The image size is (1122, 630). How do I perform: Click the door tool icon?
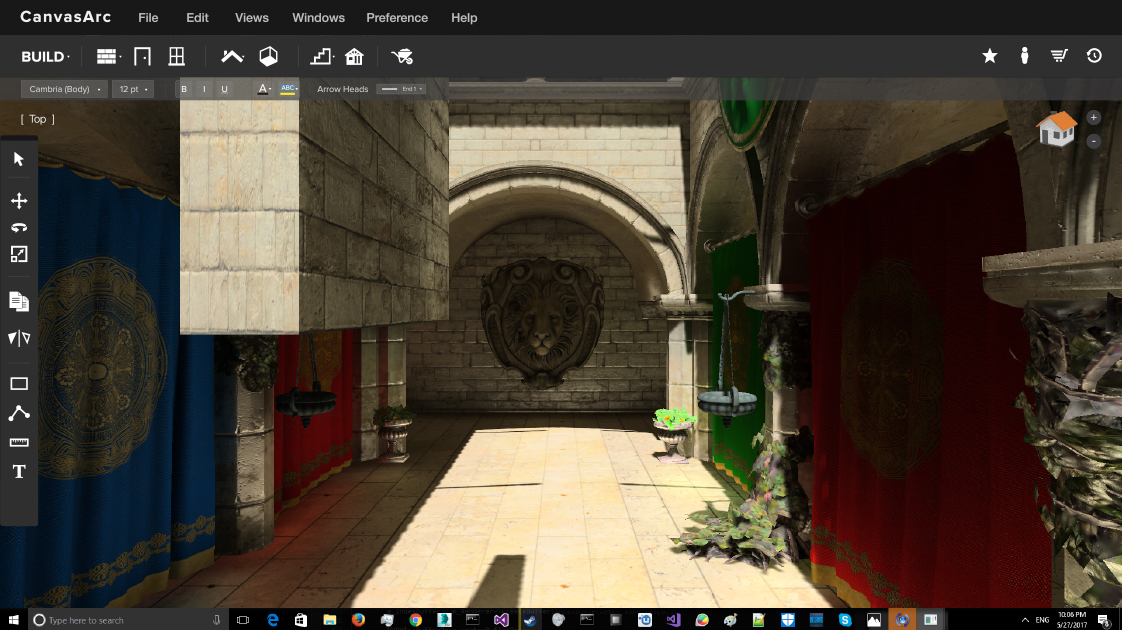[142, 57]
